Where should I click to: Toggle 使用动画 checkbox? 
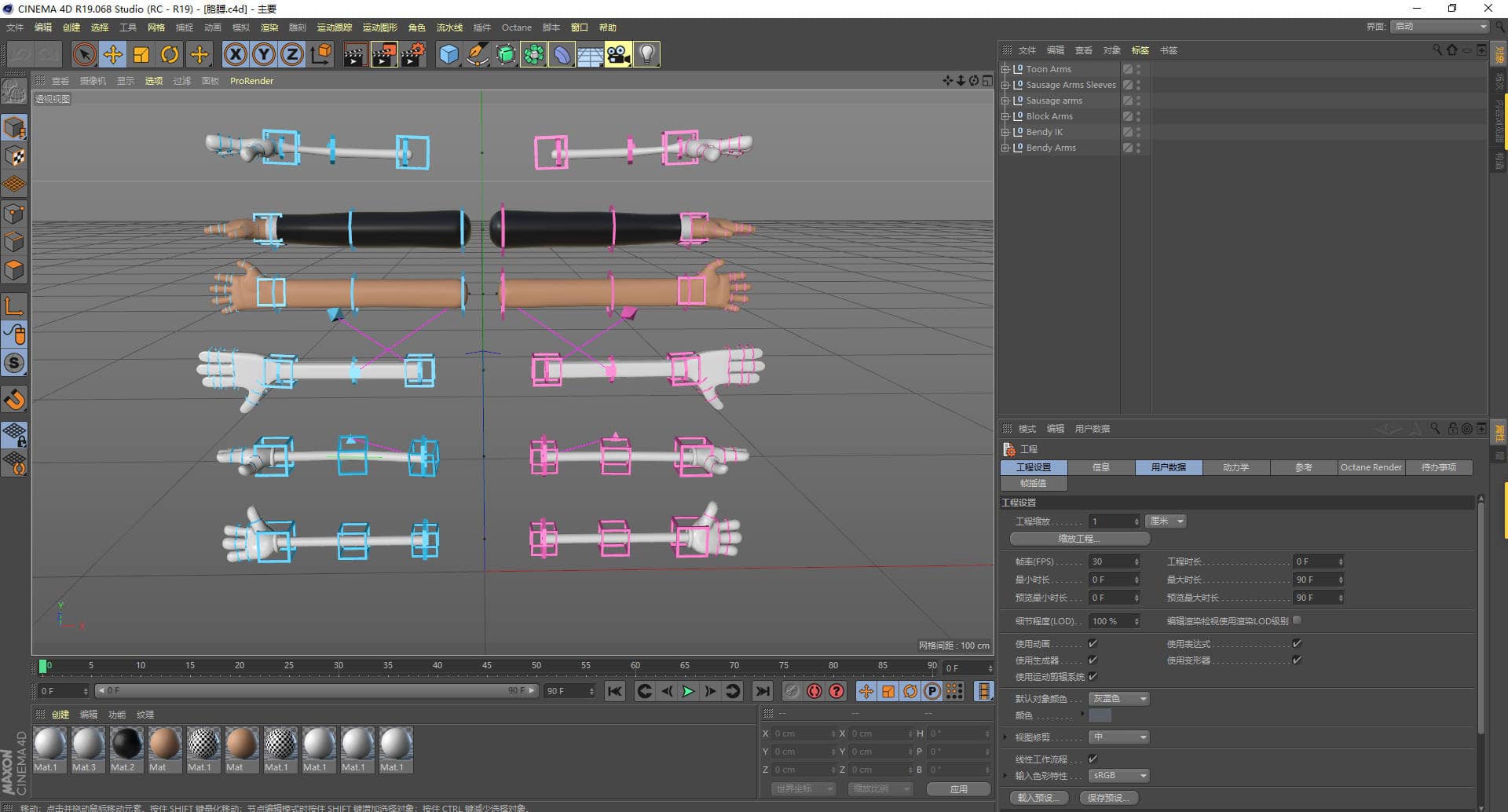[1093, 643]
